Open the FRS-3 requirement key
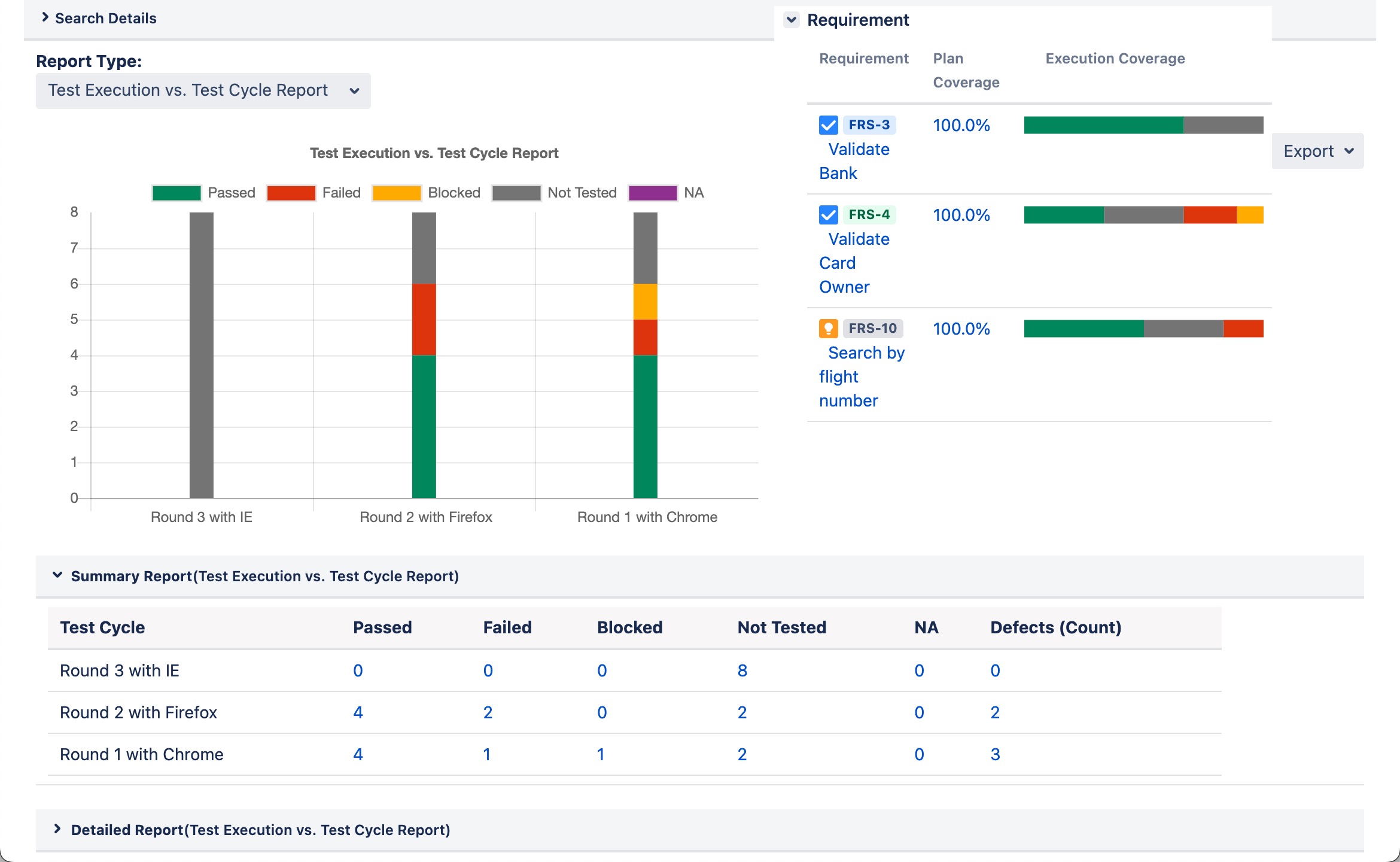This screenshot has width=1400, height=862. click(x=869, y=125)
